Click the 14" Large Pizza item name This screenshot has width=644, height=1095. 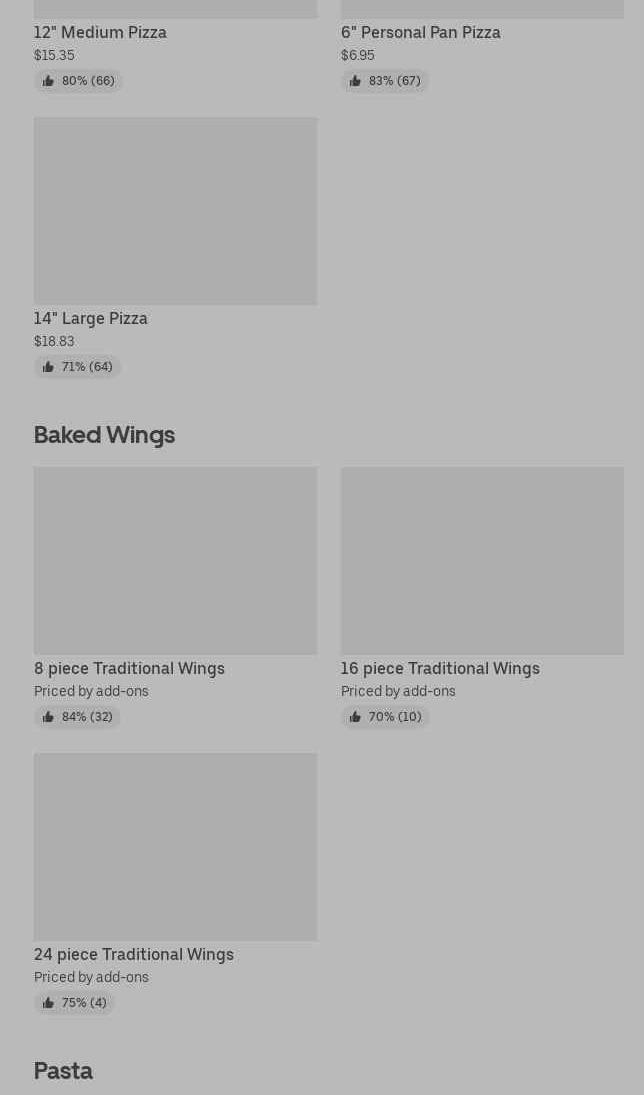click(91, 318)
